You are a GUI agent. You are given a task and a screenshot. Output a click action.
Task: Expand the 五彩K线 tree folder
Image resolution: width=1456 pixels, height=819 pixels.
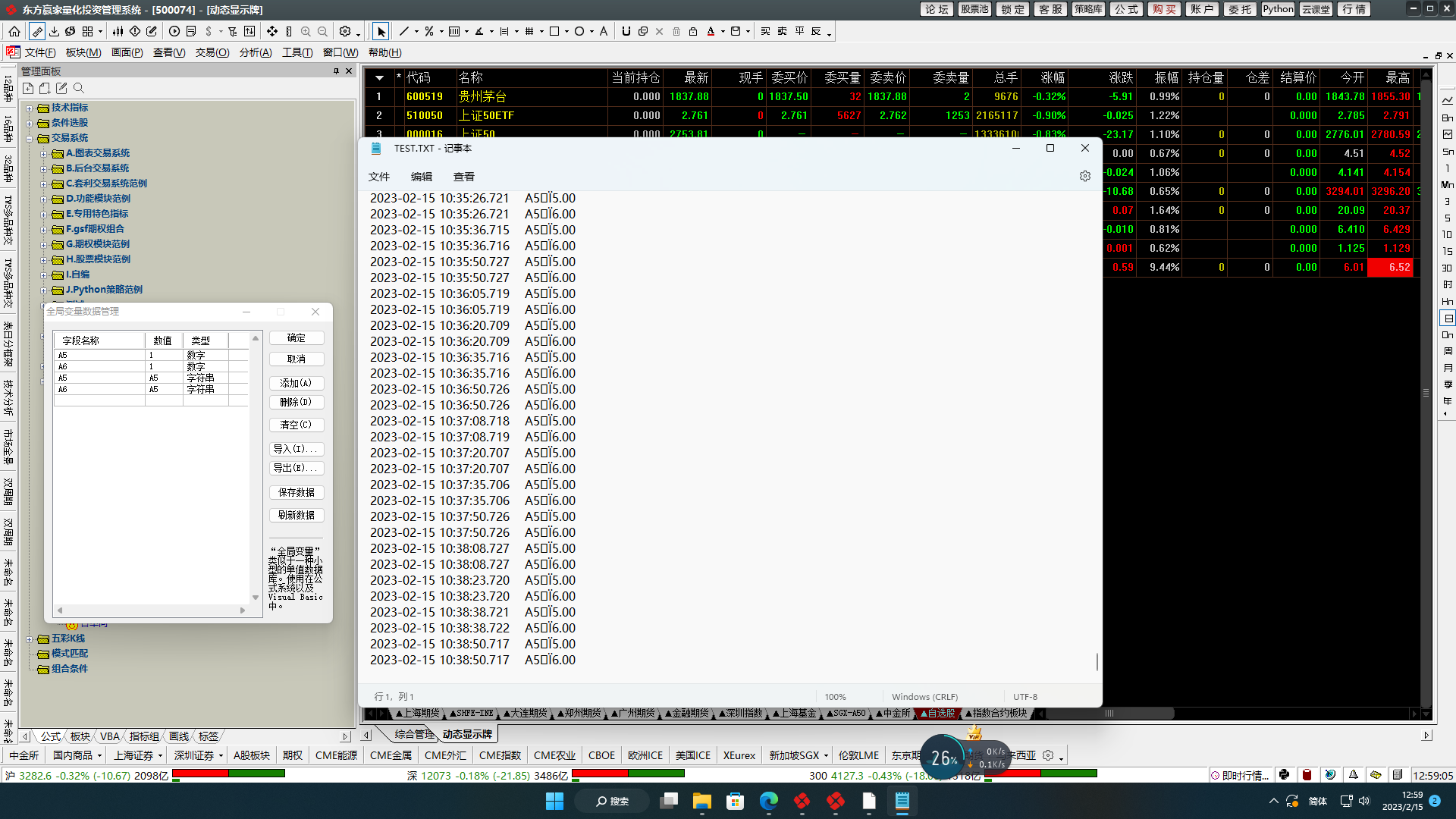[30, 639]
